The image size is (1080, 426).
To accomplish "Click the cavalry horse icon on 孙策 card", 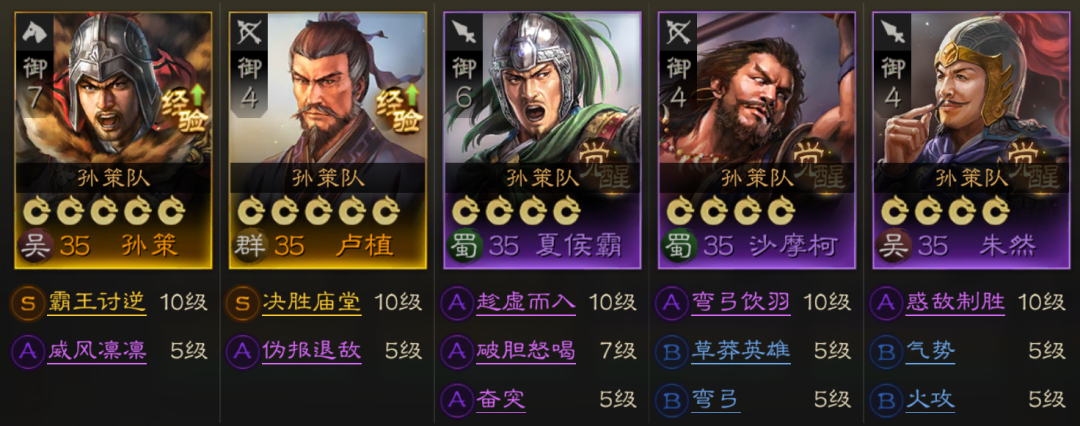I will coord(33,32).
